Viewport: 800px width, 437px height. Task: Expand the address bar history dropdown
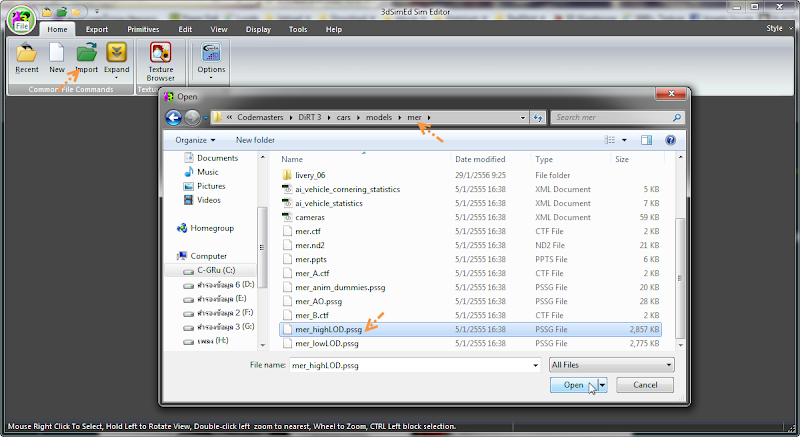(523, 118)
